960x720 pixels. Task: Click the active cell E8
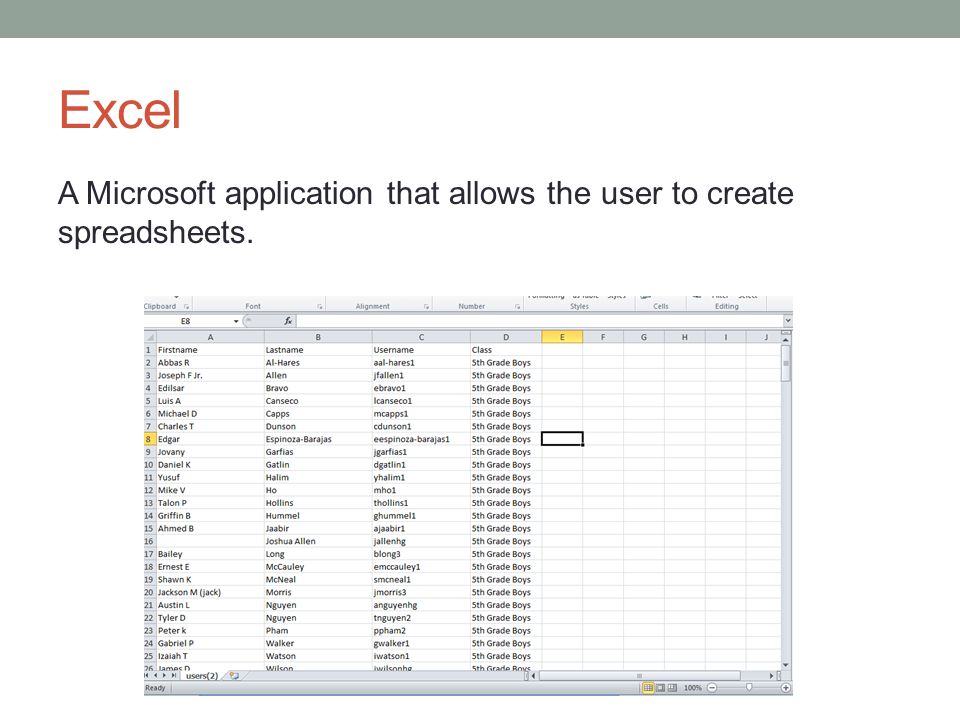coord(562,439)
